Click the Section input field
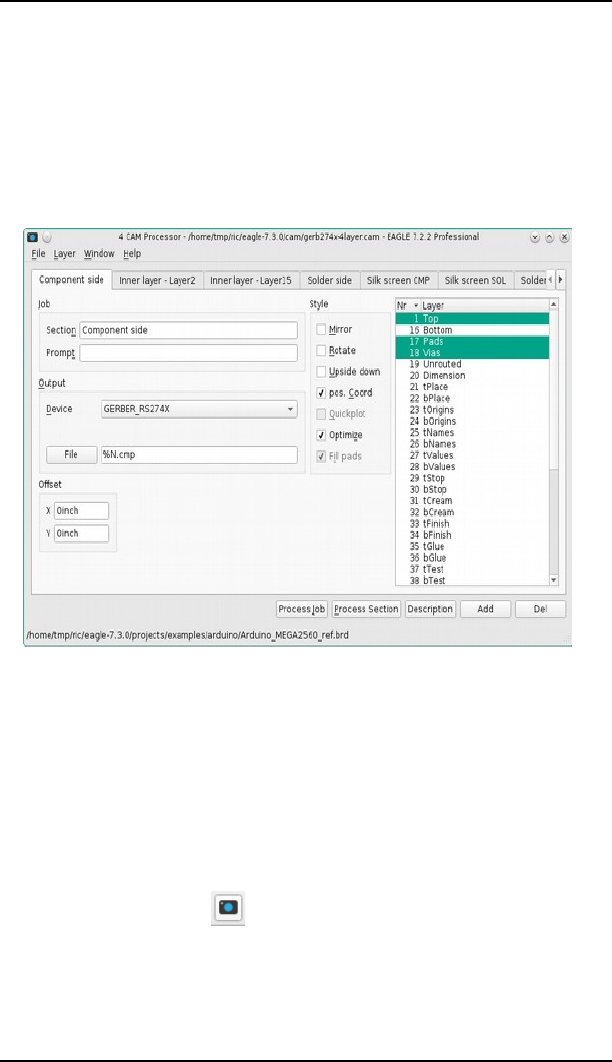The width and height of the screenshot is (612, 1062). pos(188,330)
